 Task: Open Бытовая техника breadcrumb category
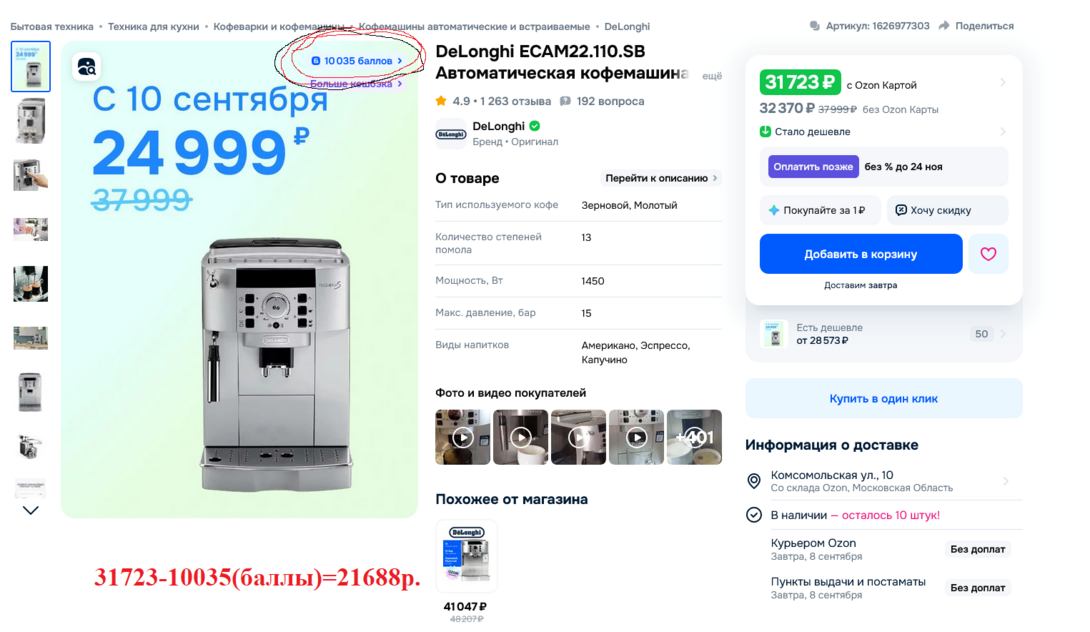pyautogui.click(x=51, y=26)
